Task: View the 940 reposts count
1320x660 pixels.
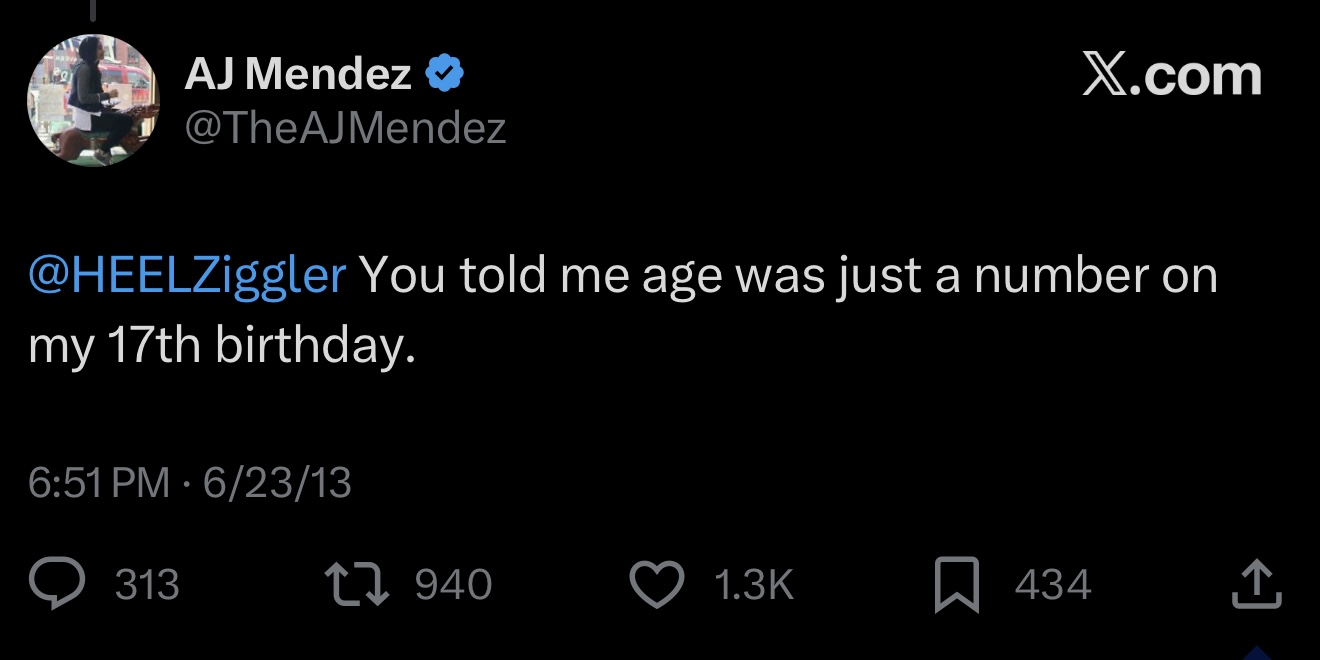Action: pyautogui.click(x=453, y=585)
